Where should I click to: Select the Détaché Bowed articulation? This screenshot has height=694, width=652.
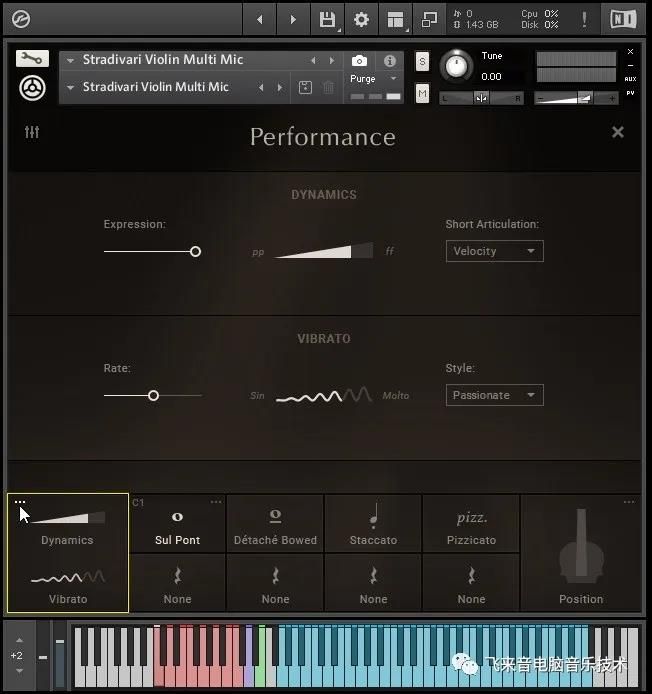[275, 524]
